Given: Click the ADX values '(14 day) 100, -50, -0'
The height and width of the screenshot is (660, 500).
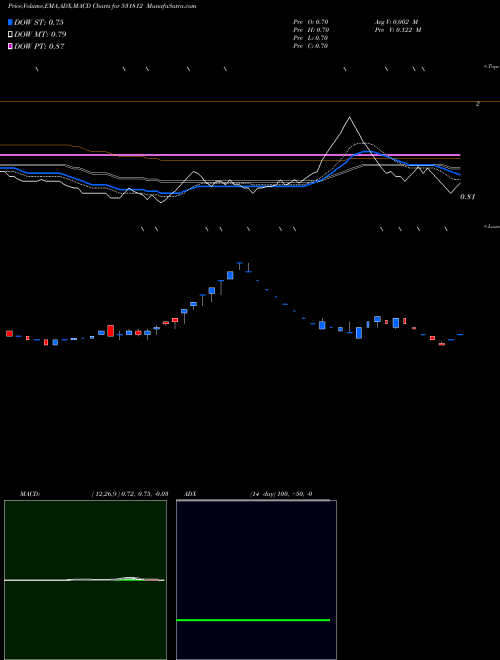Looking at the screenshot, I should pos(281,494).
